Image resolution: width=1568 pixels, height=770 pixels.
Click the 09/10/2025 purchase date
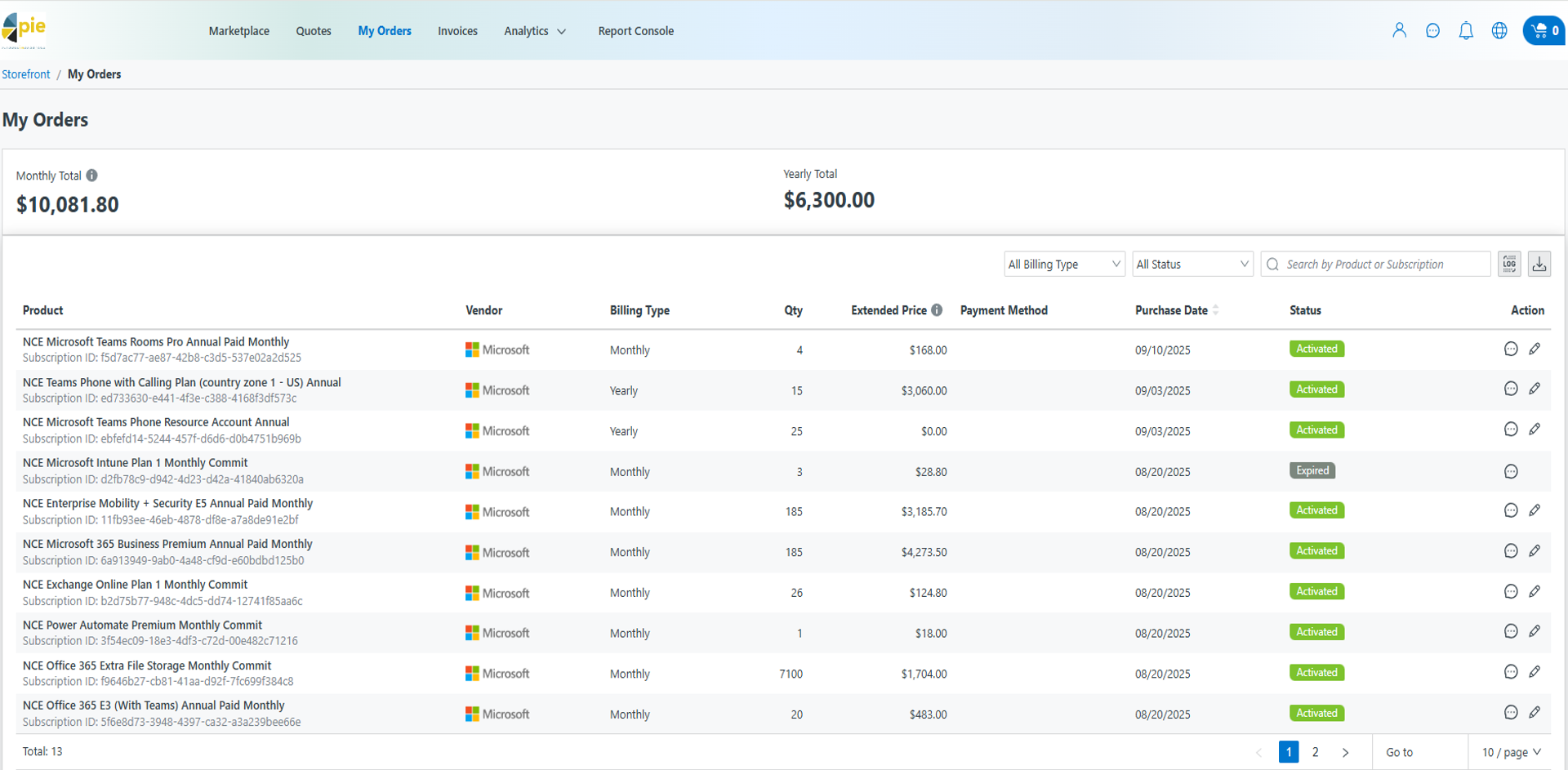click(x=1162, y=350)
